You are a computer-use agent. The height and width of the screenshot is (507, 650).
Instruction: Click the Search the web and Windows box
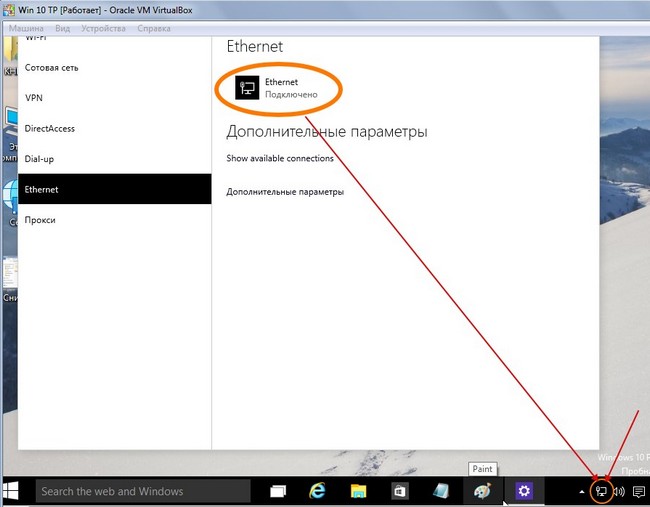(x=143, y=491)
